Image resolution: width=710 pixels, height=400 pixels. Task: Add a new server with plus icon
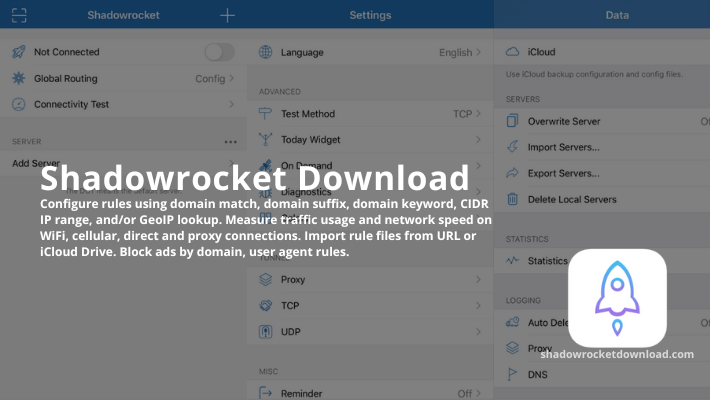(227, 15)
